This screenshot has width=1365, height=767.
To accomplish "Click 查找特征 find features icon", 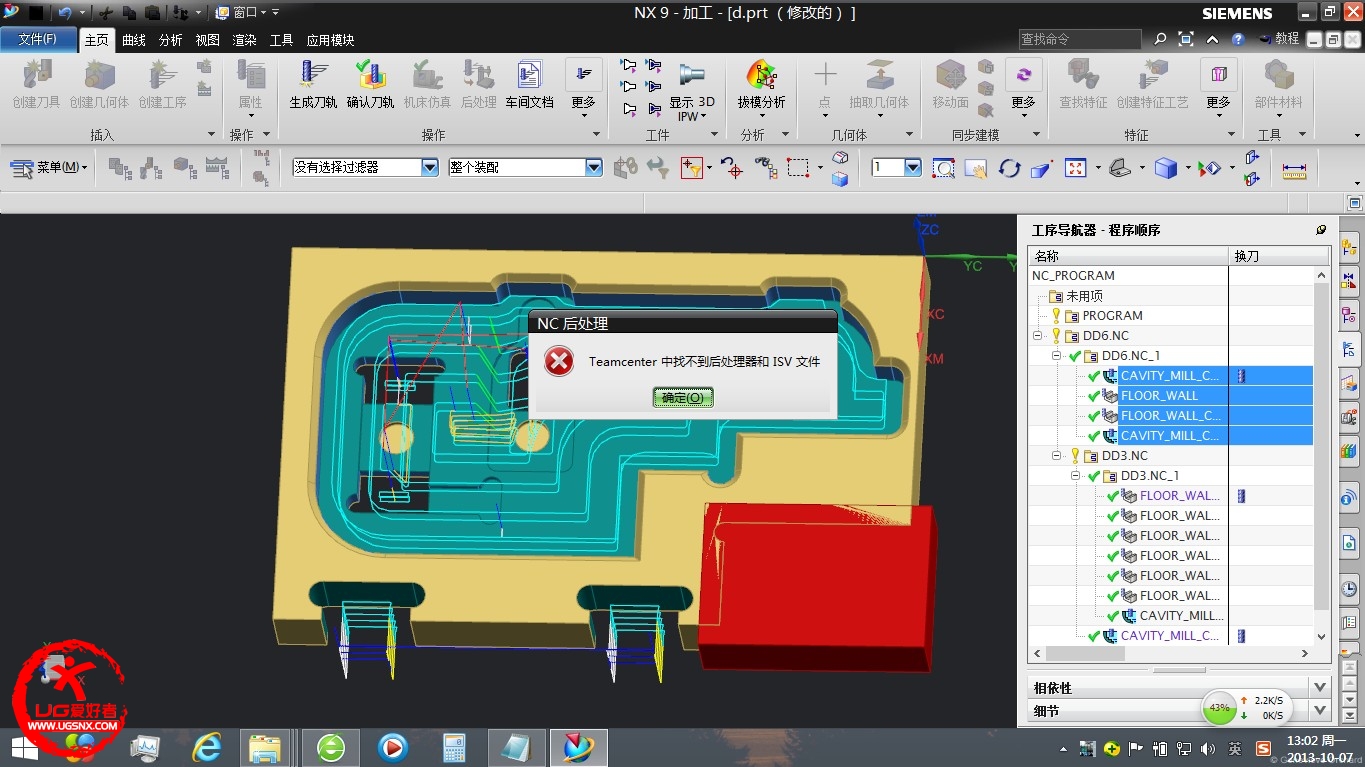I will [1083, 84].
